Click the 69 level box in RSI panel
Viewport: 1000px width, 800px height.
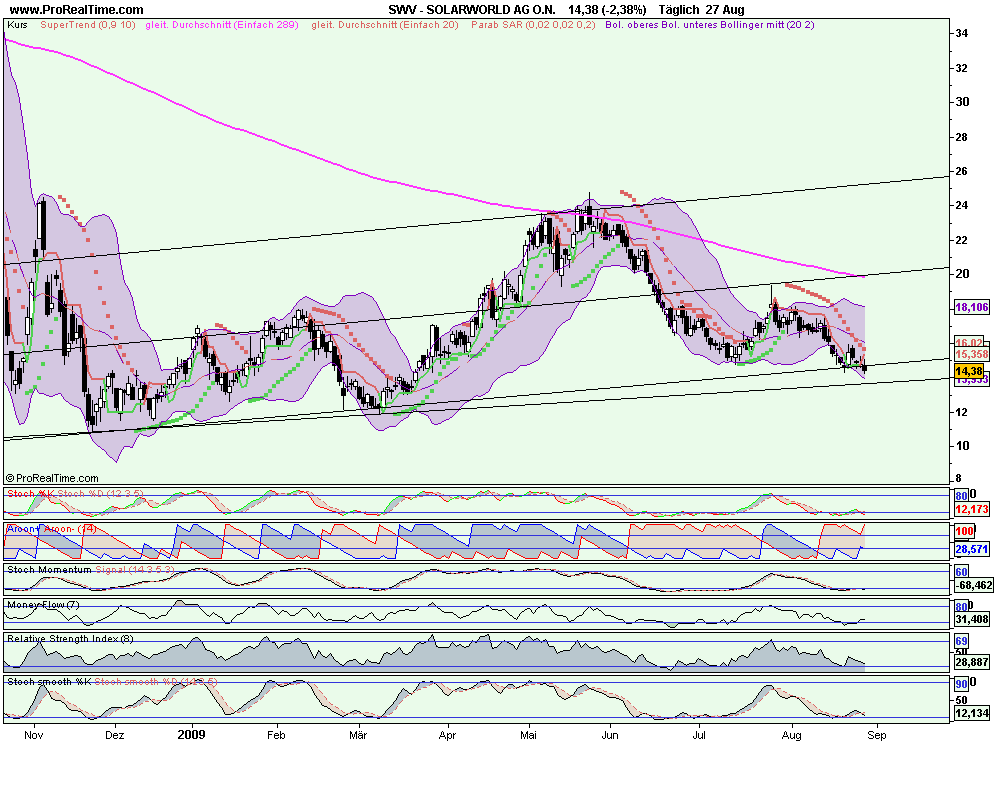[x=961, y=641]
